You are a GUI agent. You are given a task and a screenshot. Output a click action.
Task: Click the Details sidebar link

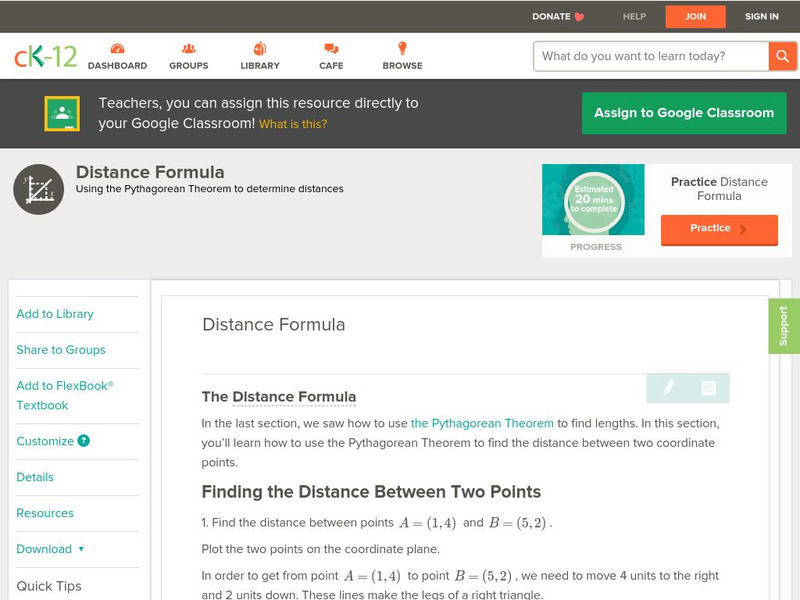(x=35, y=477)
